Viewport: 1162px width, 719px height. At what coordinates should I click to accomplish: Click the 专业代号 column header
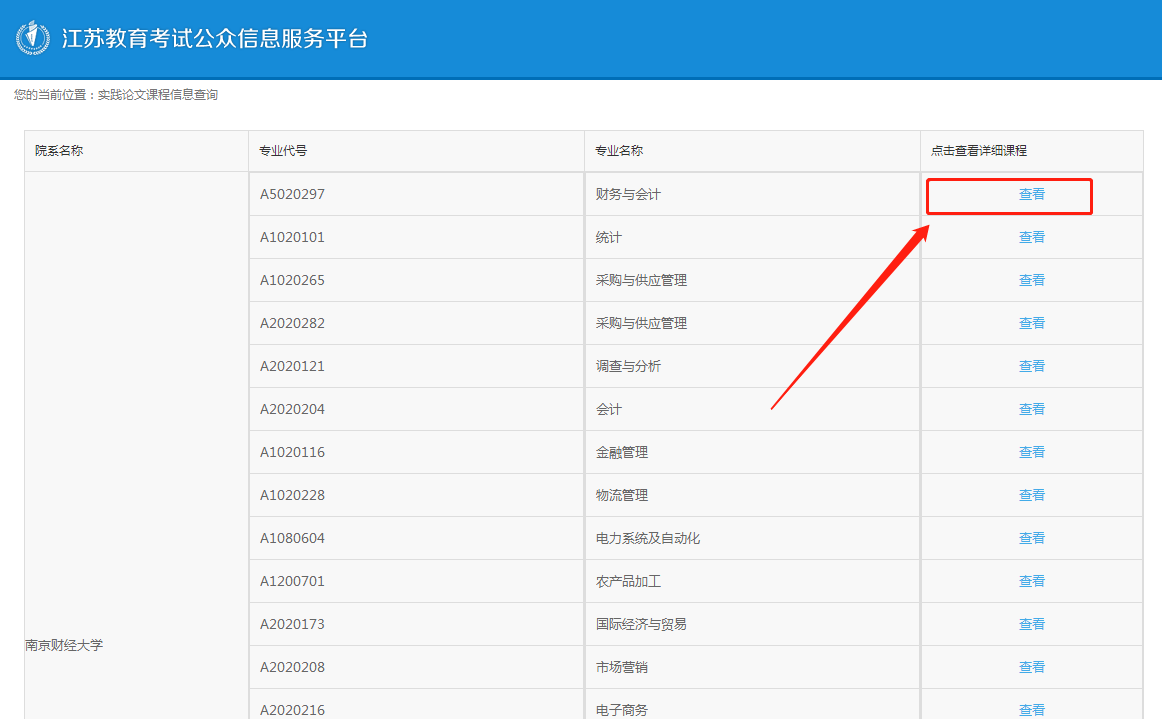283,151
